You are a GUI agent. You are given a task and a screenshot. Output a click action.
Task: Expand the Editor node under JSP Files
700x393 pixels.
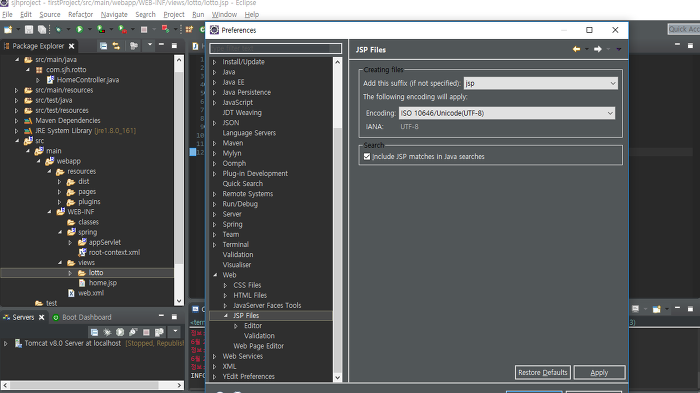point(236,326)
